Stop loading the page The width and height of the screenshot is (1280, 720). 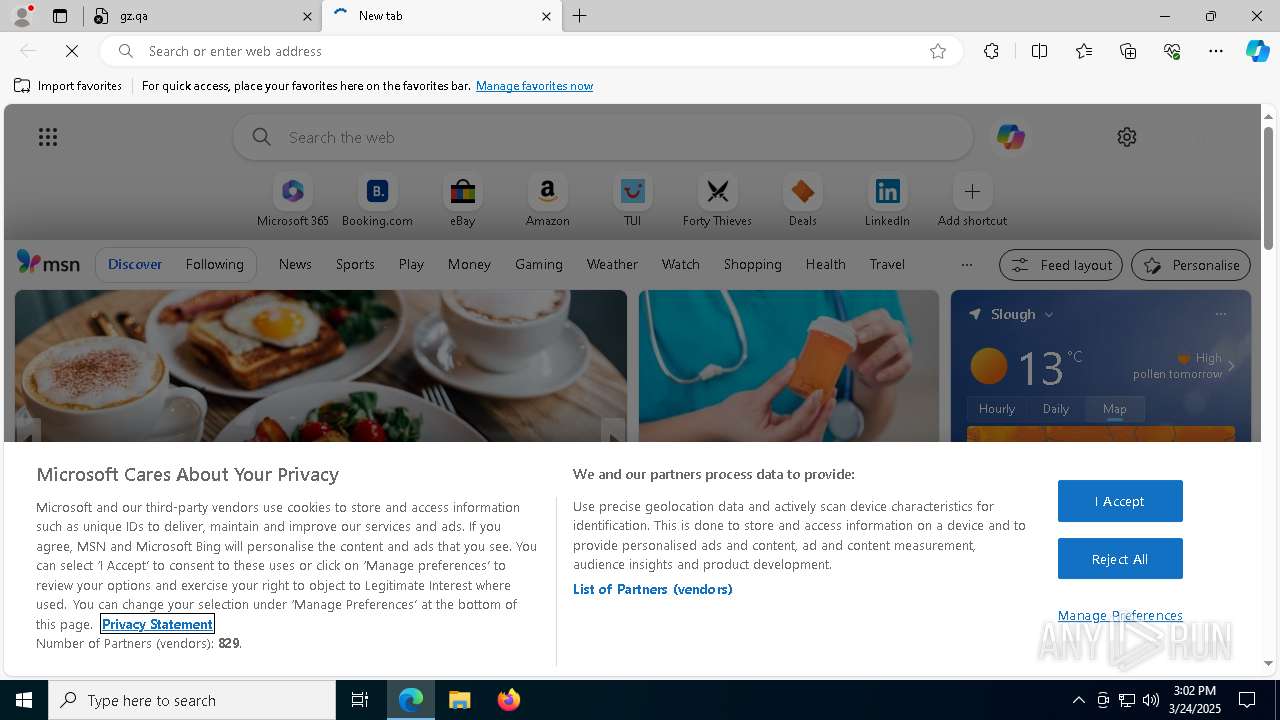point(72,51)
